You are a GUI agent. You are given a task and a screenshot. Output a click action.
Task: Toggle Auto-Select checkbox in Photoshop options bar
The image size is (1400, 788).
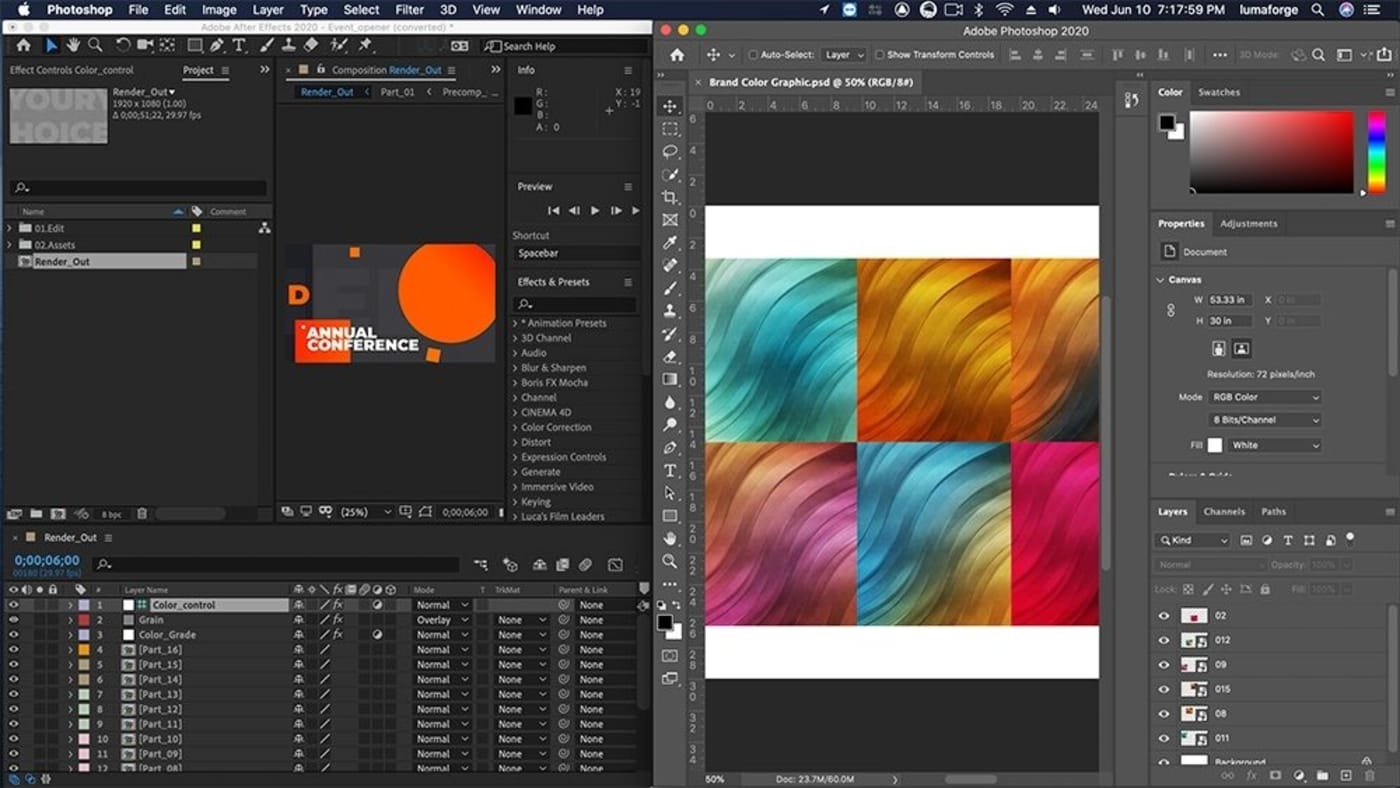(754, 55)
